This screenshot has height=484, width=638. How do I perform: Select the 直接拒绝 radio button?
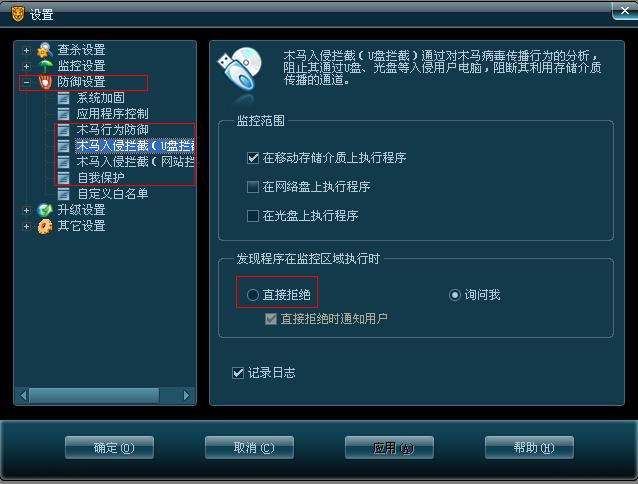(x=253, y=295)
